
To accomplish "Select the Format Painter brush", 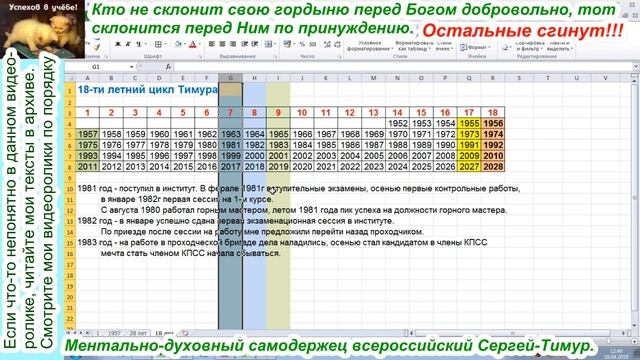I will 96,47.
